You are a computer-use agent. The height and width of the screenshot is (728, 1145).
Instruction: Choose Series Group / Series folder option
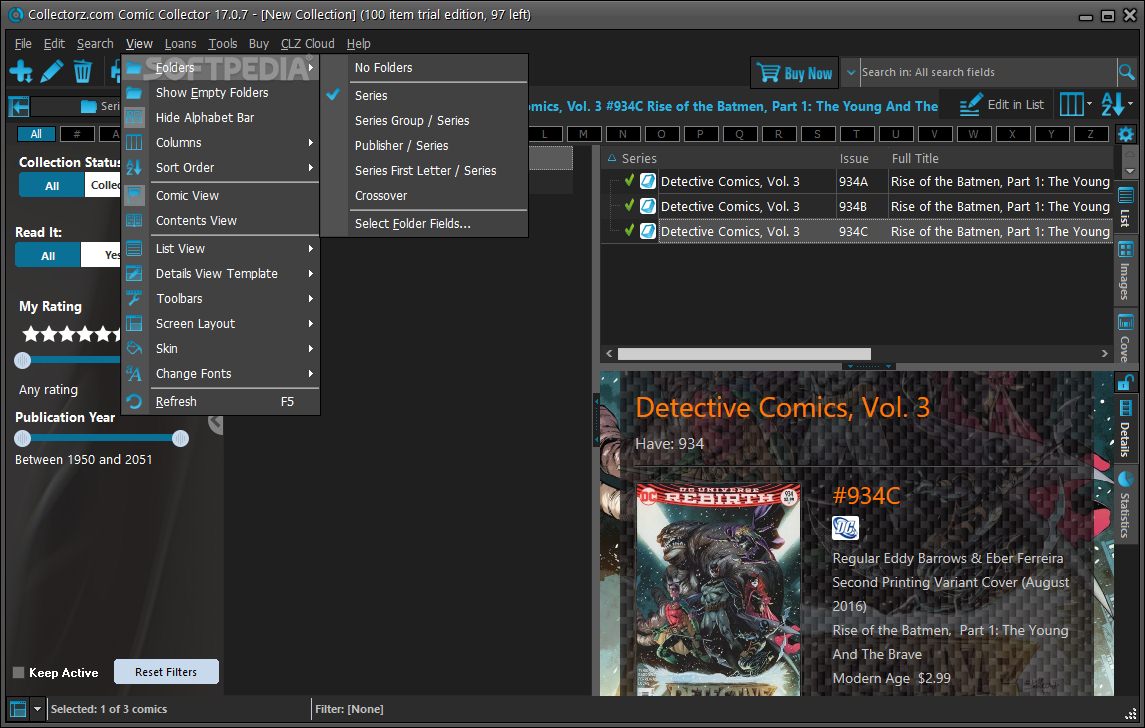pyautogui.click(x=424, y=120)
